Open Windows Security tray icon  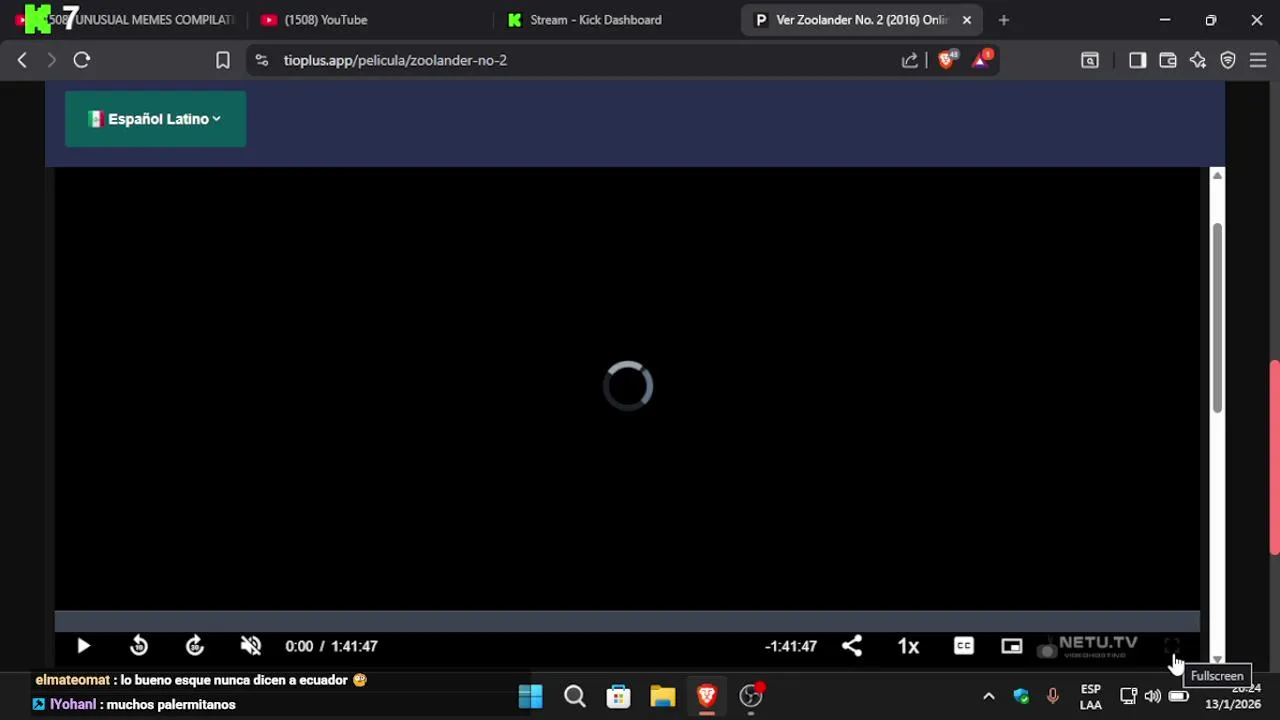click(x=1021, y=696)
